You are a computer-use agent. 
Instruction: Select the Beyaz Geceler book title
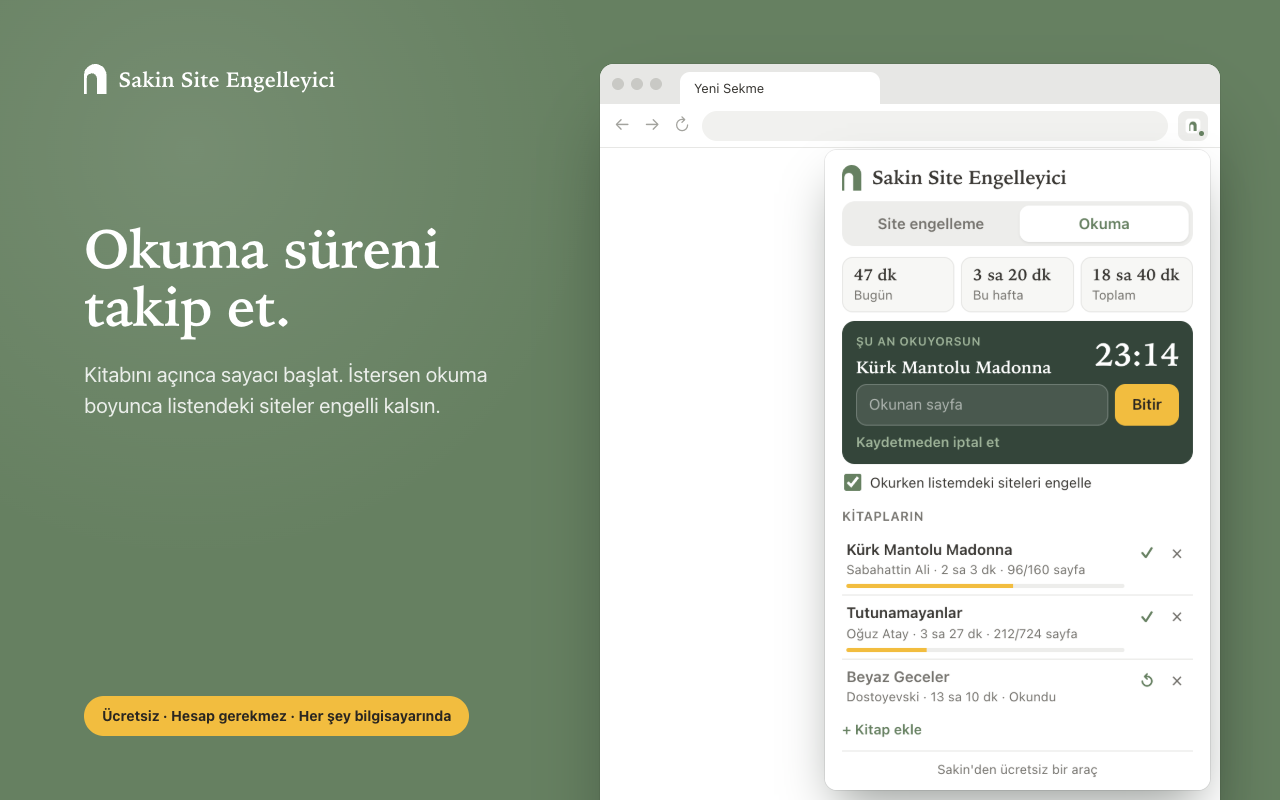pos(898,677)
